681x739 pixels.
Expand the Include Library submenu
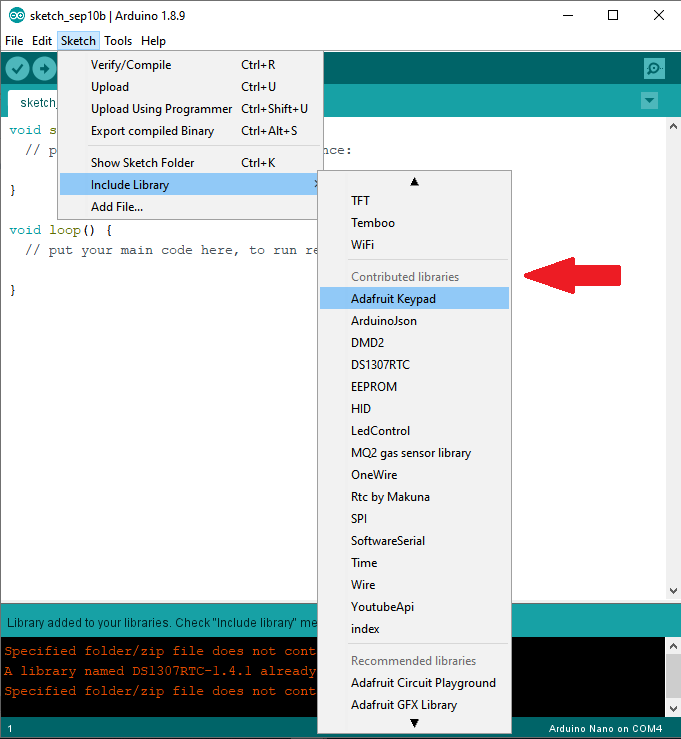tap(189, 185)
